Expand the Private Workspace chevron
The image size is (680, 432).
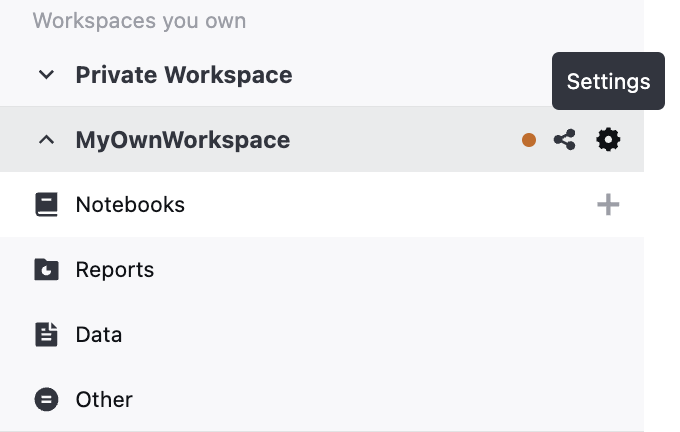click(x=46, y=75)
